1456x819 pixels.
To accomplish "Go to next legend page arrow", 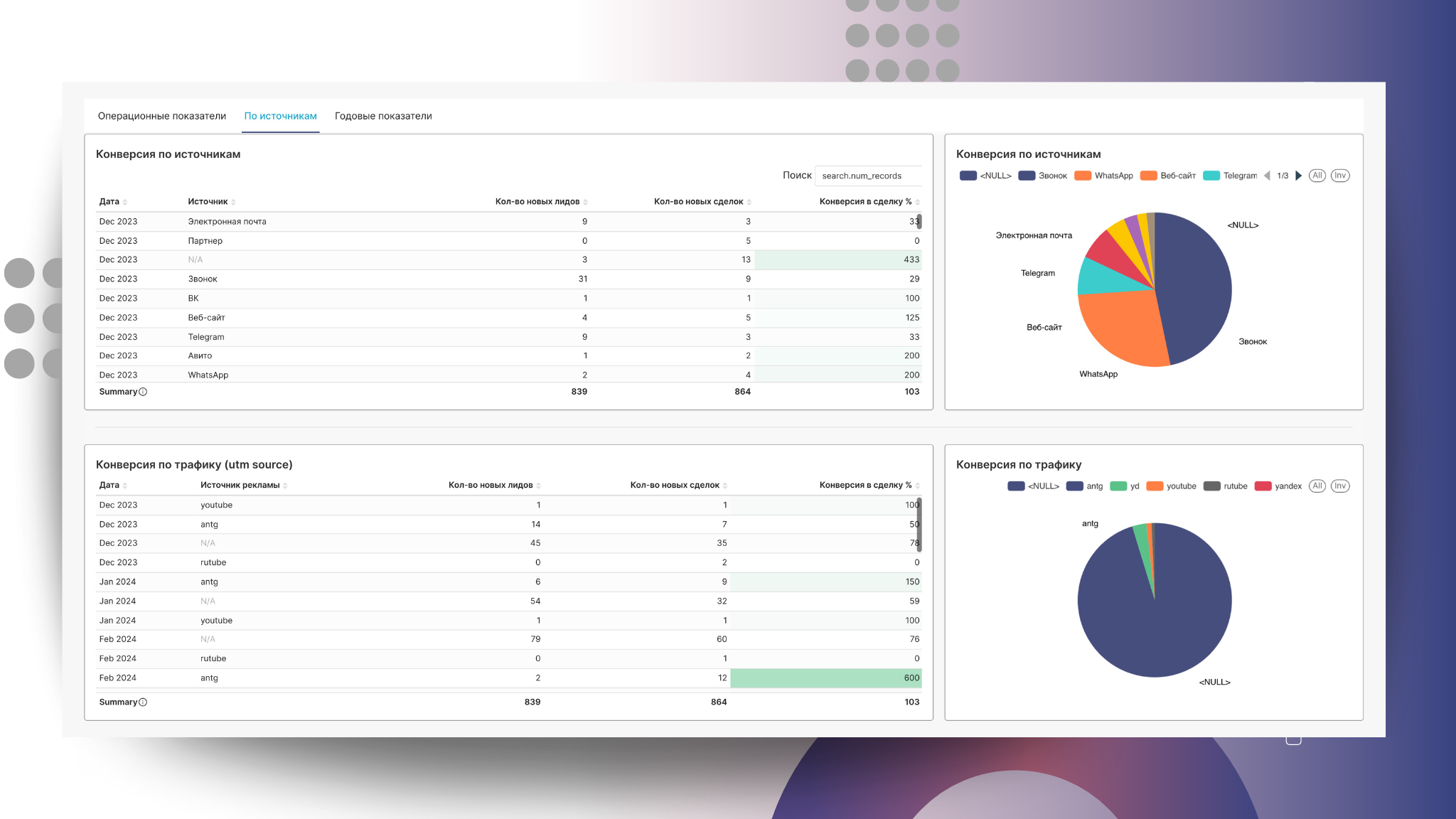I will tap(1298, 176).
